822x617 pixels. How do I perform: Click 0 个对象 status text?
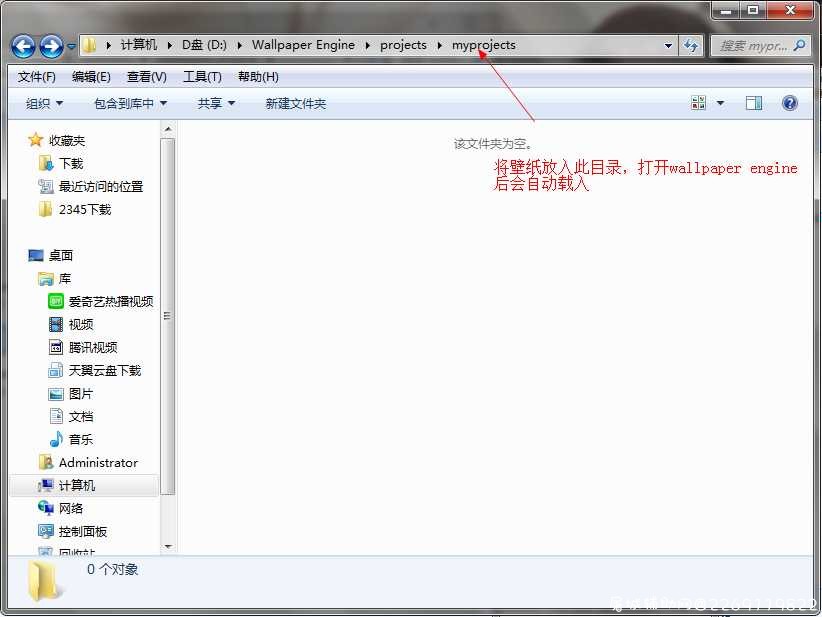click(x=113, y=569)
